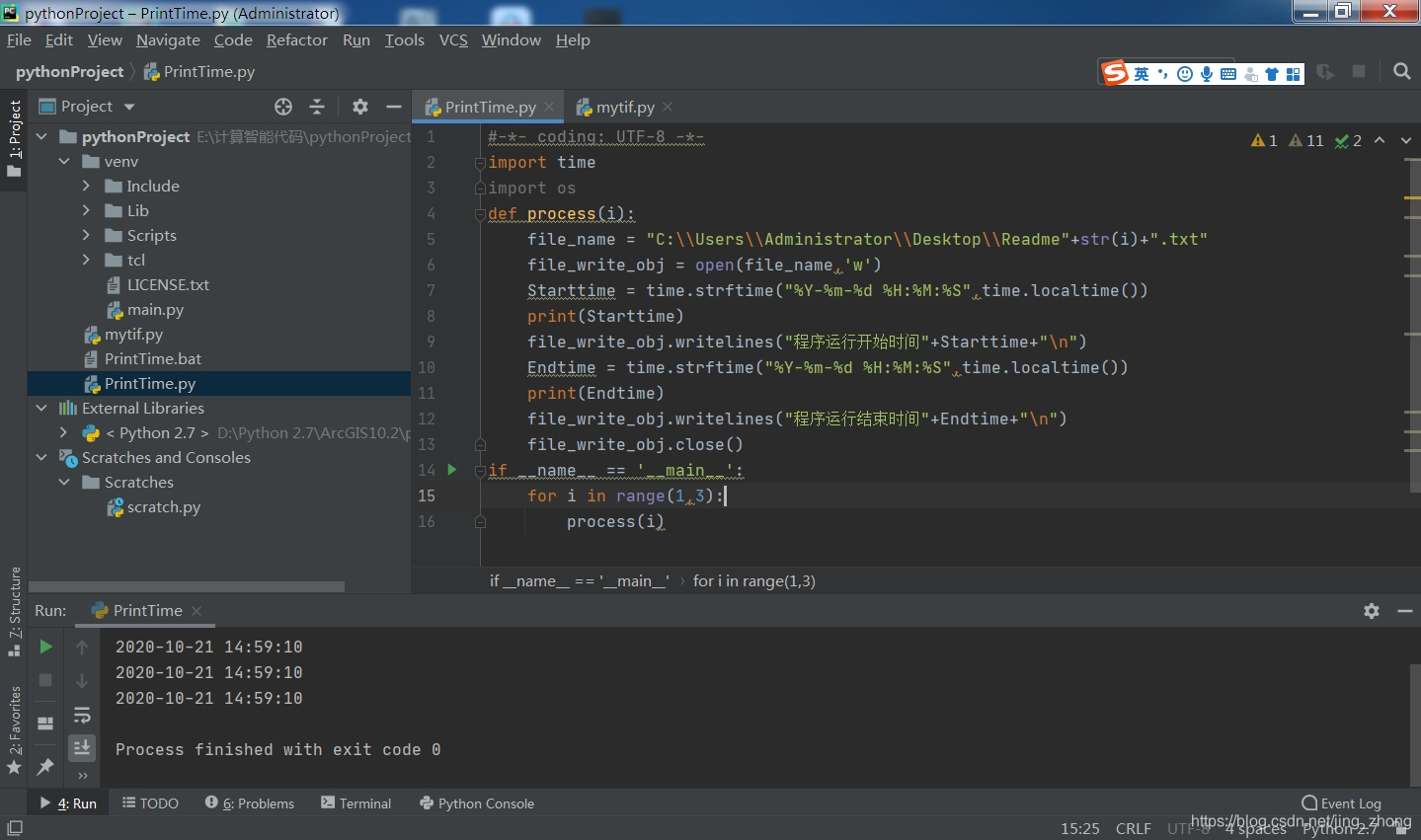Screen dimensions: 1421x840
Task: Close the PrintTime run tab
Action: pyautogui.click(x=197, y=611)
